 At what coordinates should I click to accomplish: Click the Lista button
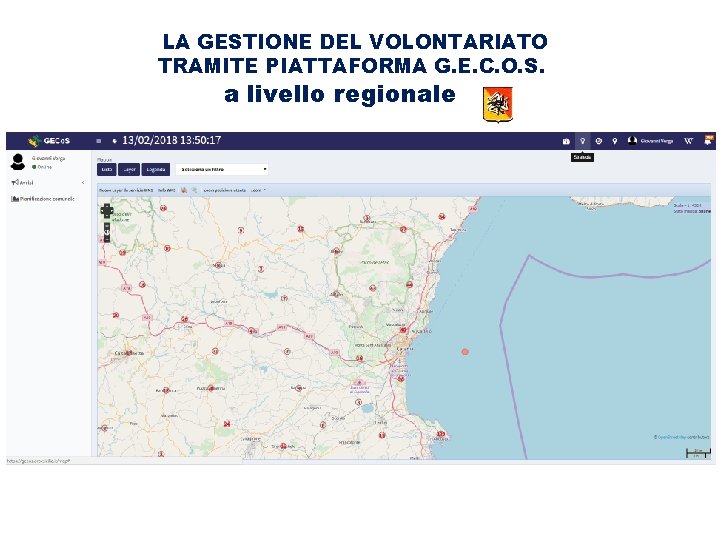pos(107,169)
